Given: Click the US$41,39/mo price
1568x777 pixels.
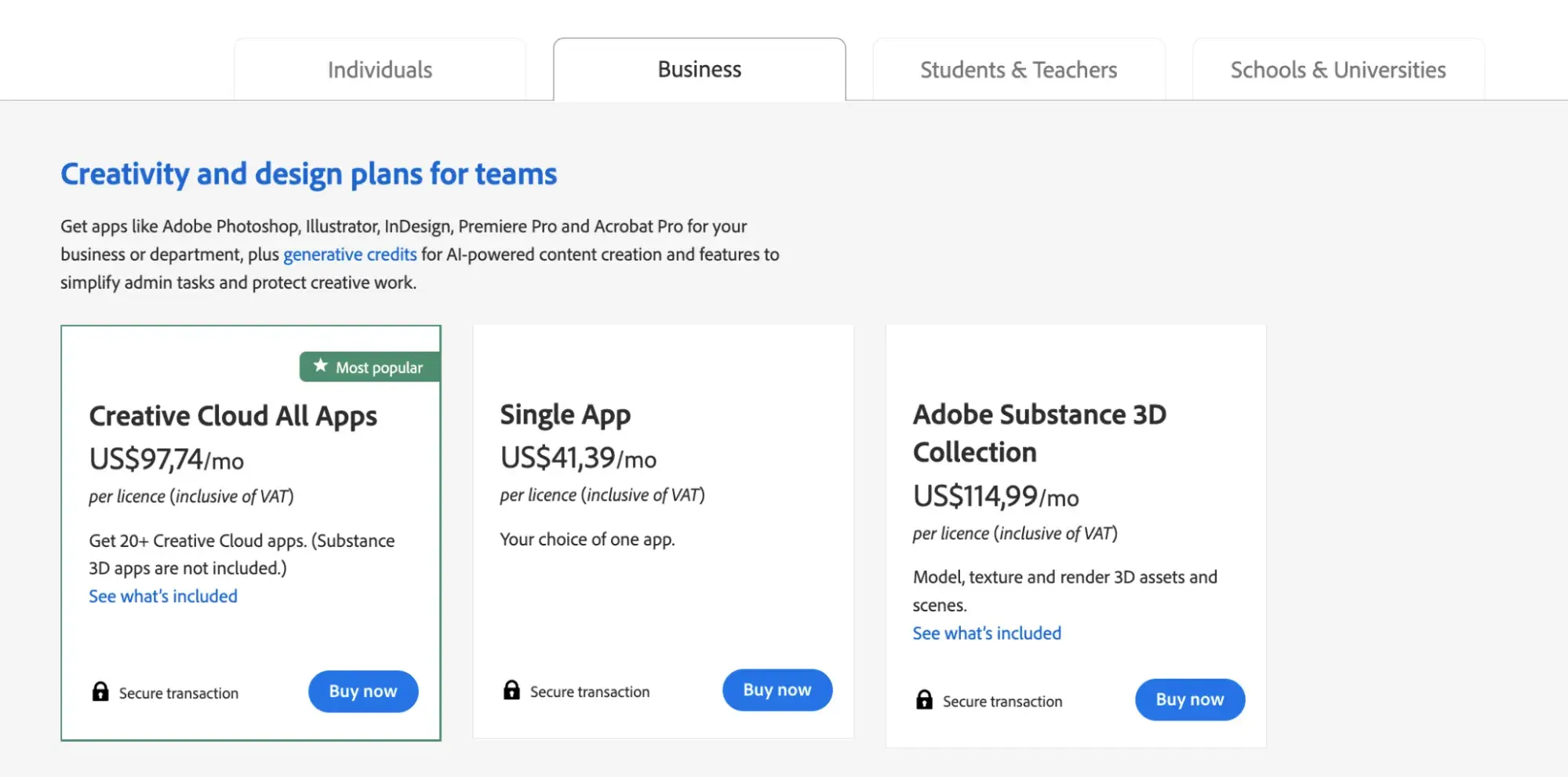Looking at the screenshot, I should [x=578, y=458].
